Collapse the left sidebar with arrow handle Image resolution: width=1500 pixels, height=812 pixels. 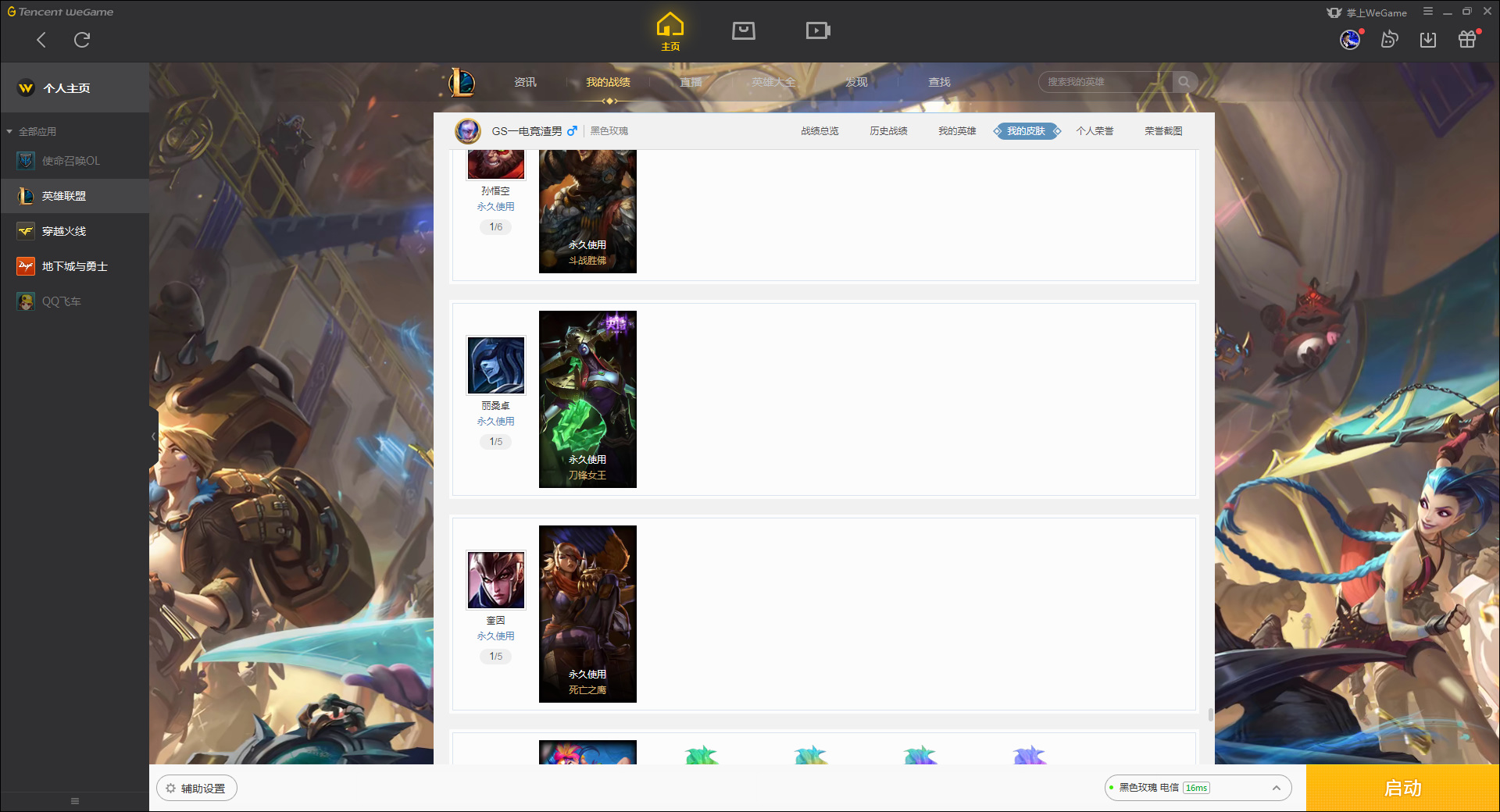(153, 436)
